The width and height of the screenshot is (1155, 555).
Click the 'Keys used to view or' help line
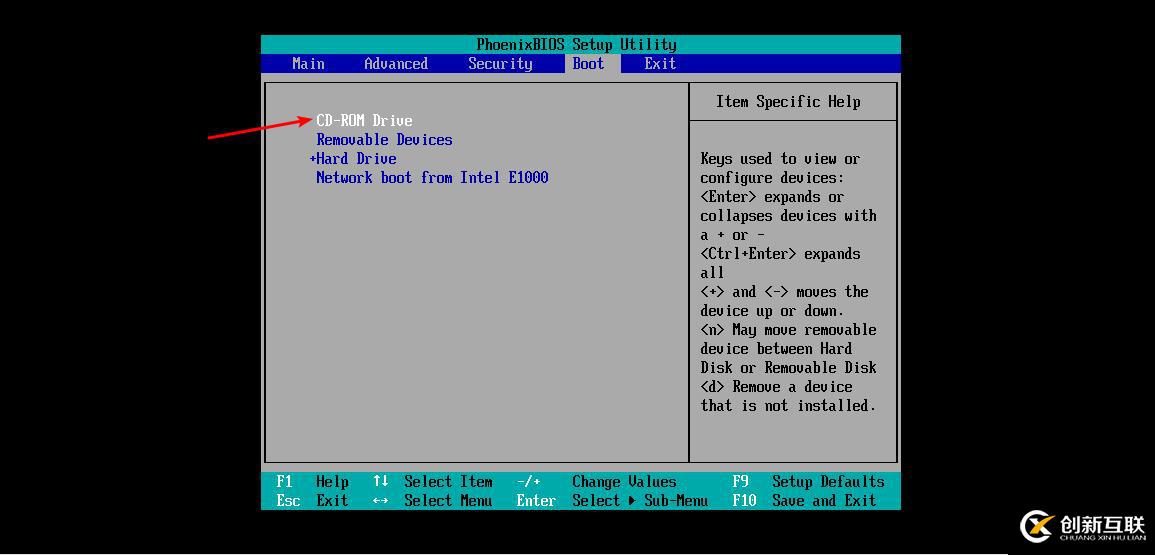[x=780, y=158]
